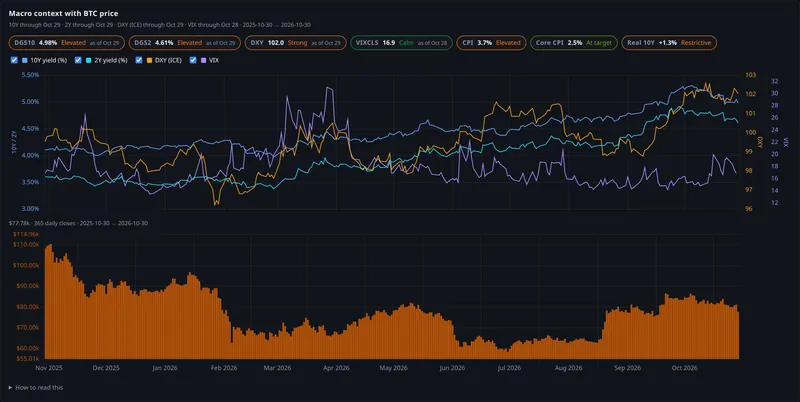Click the Macro context with BTC price title
The height and width of the screenshot is (402, 800).
pos(63,13)
